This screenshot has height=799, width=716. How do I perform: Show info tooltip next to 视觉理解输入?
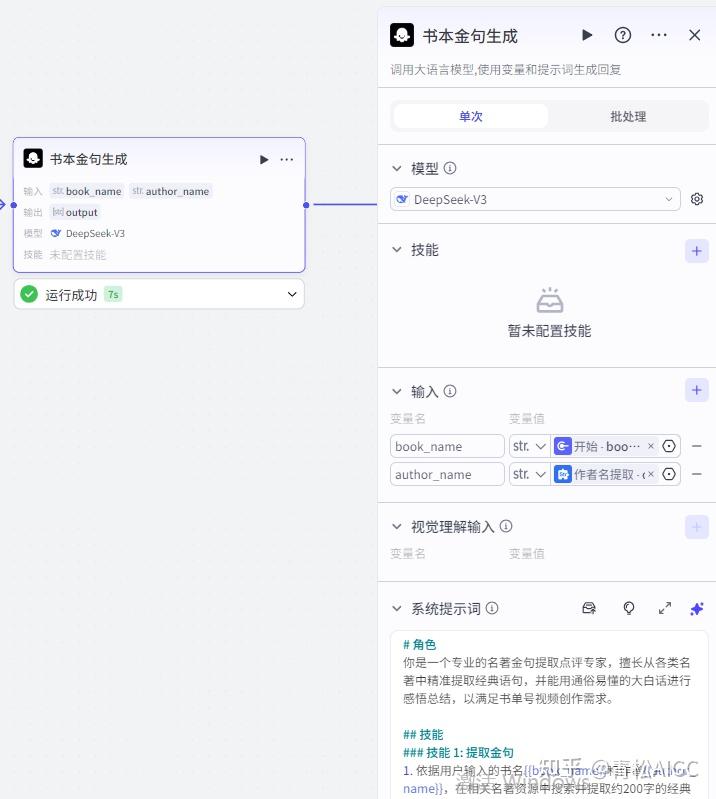[506, 526]
